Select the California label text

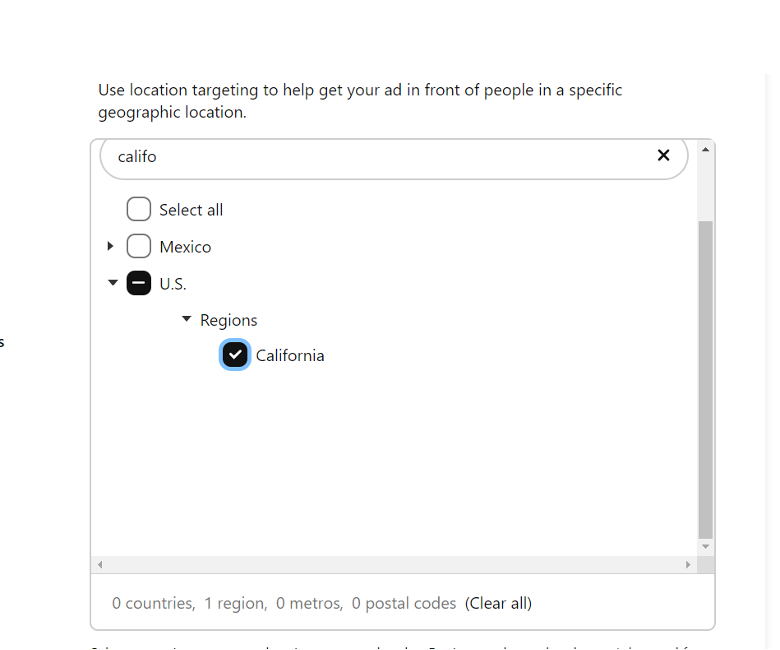(x=290, y=356)
